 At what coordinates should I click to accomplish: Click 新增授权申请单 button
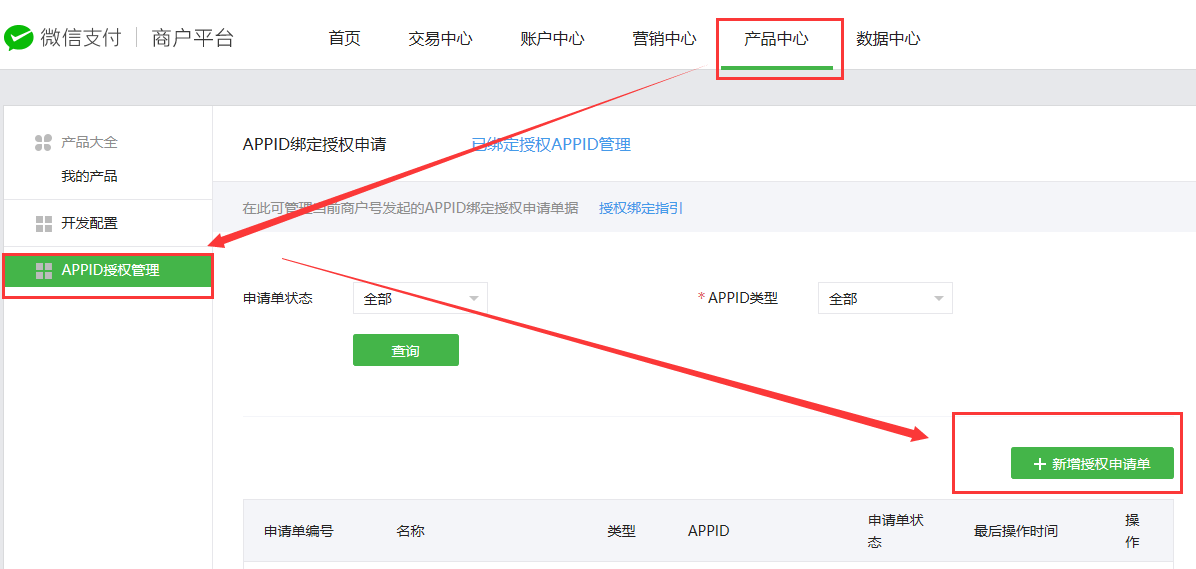point(1092,464)
